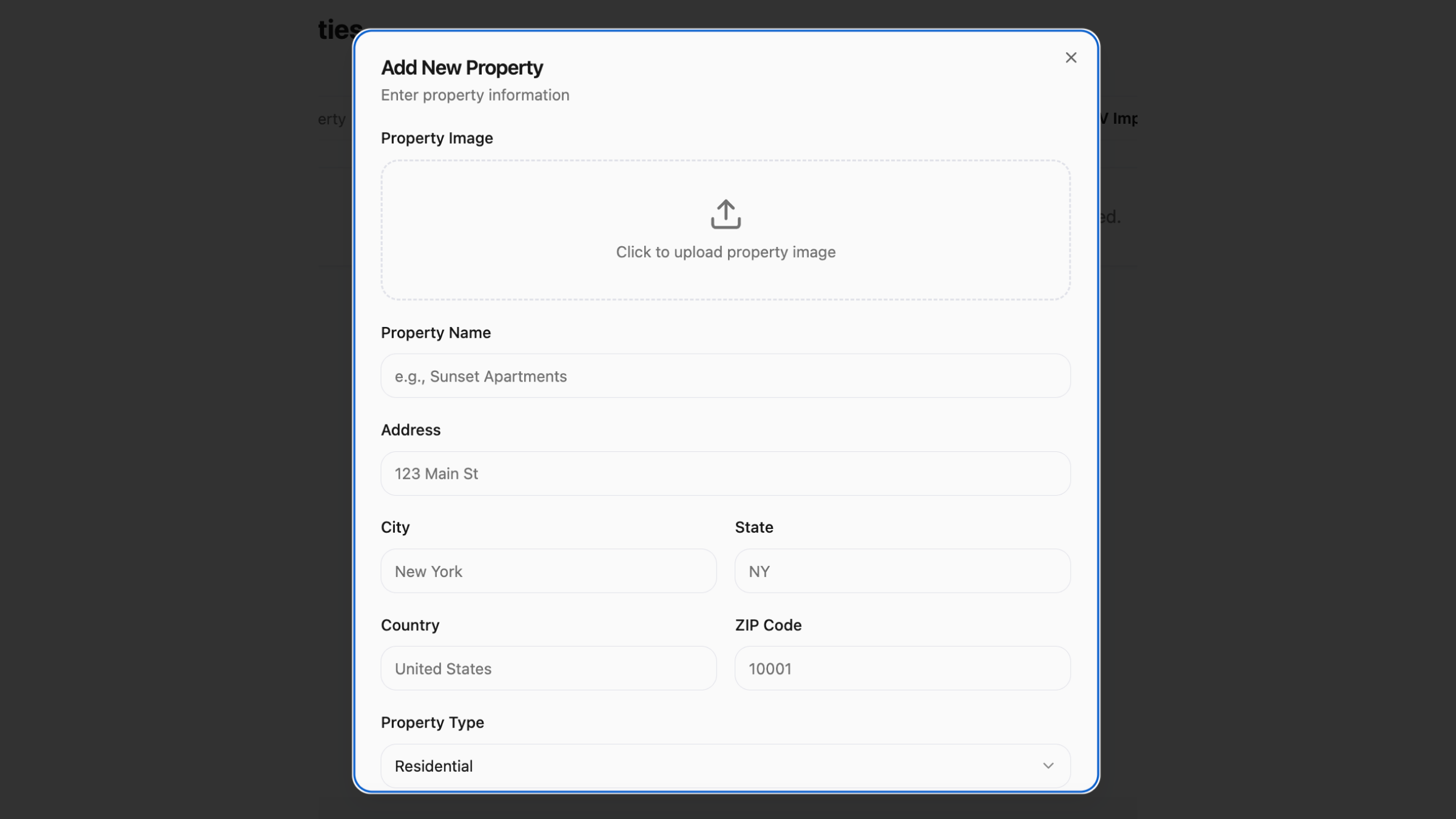Click the upload arrow icon
The width and height of the screenshot is (1456, 819).
(x=726, y=214)
